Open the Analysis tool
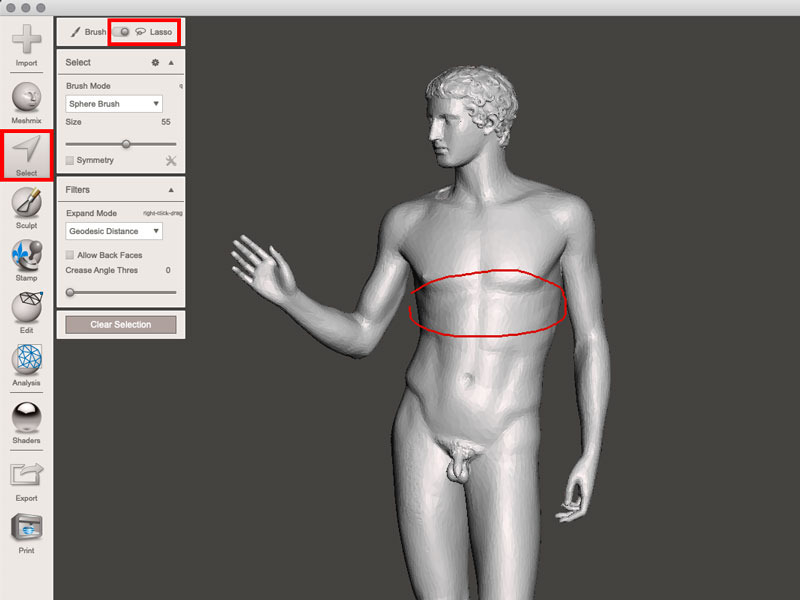 point(26,360)
